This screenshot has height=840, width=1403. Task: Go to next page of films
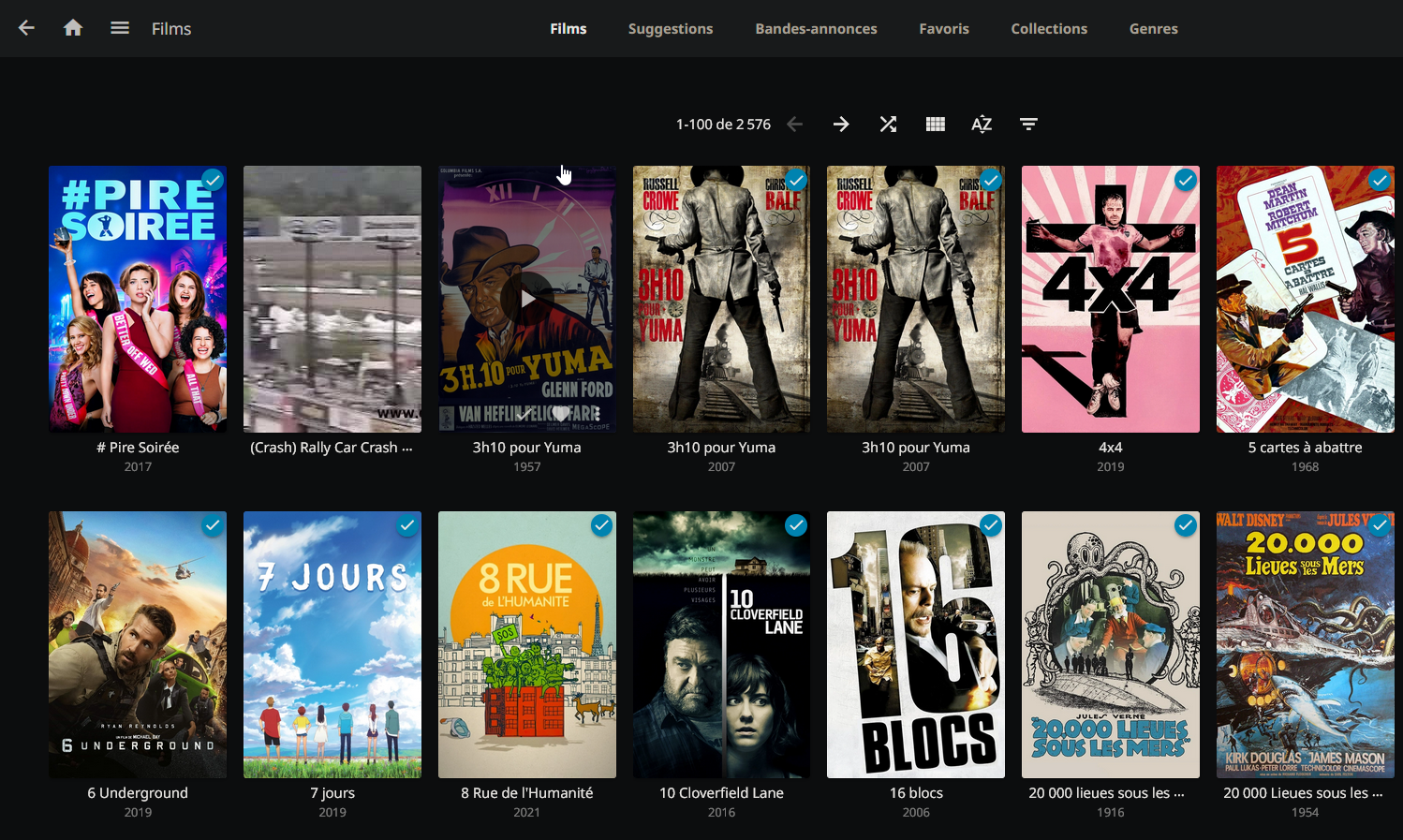click(841, 125)
